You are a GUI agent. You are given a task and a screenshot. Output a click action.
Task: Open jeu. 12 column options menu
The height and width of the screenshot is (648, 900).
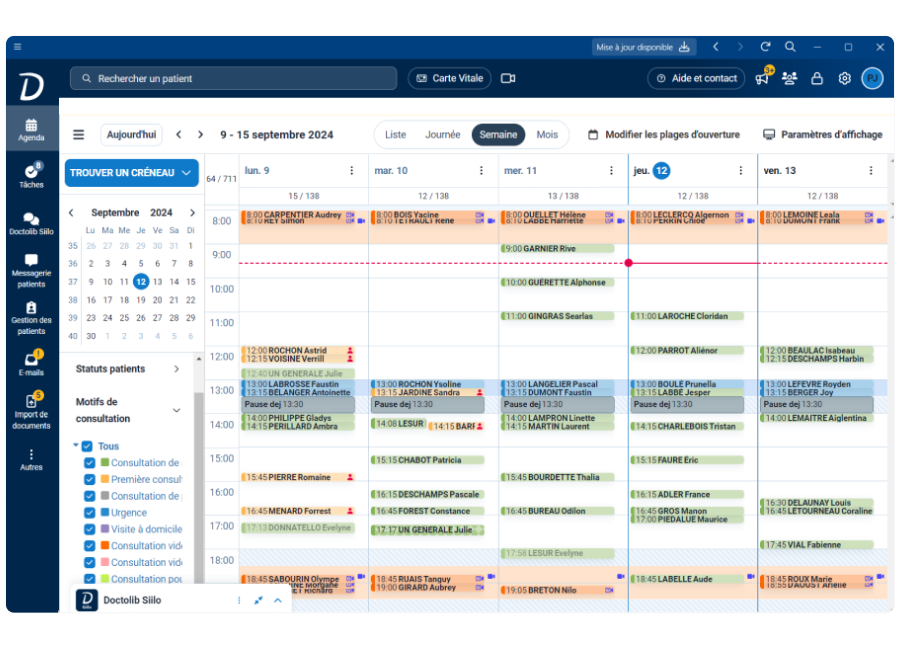741,170
